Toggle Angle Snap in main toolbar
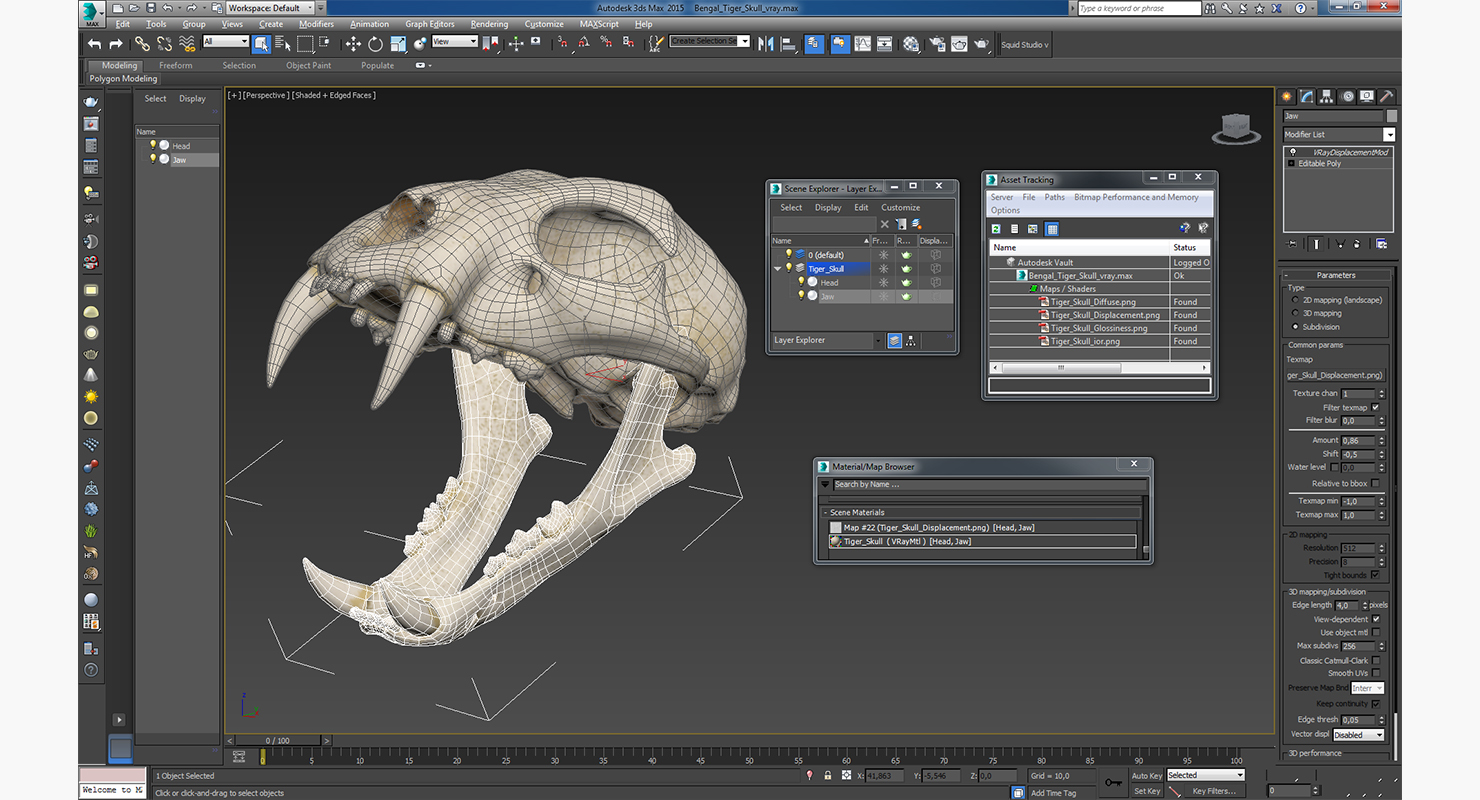The height and width of the screenshot is (800, 1480). pos(584,44)
